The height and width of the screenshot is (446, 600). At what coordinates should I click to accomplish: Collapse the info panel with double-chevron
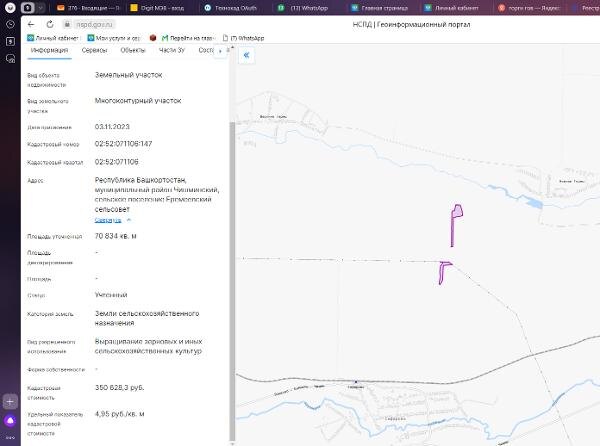coord(246,55)
